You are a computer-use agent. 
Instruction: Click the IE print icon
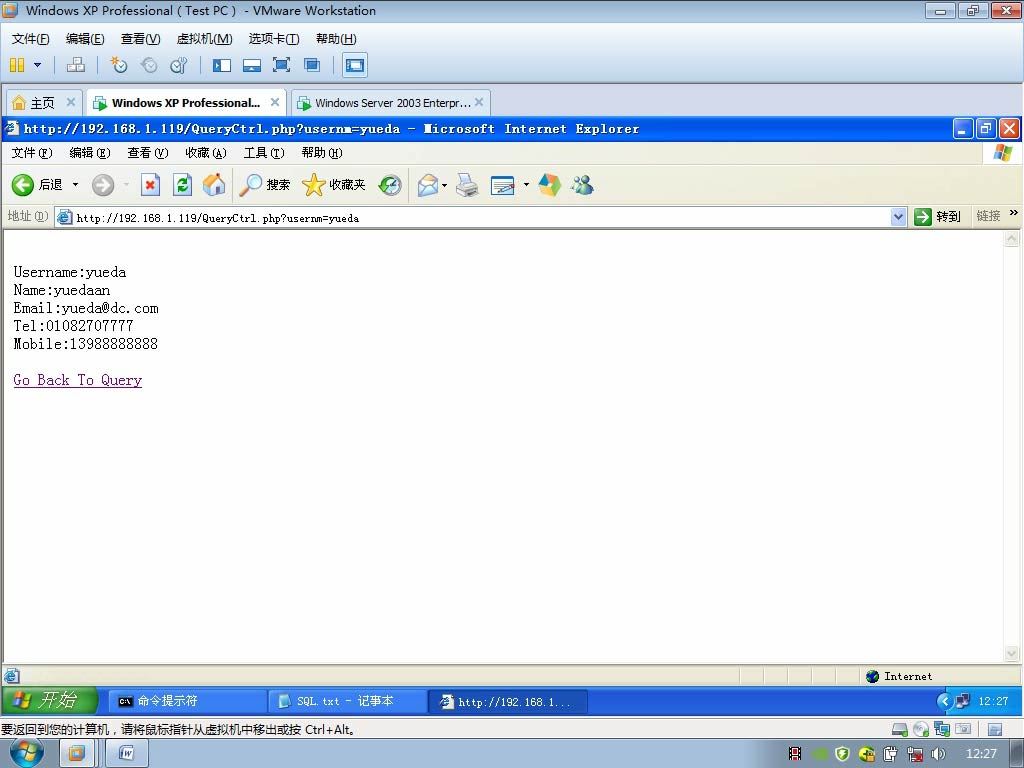point(467,185)
